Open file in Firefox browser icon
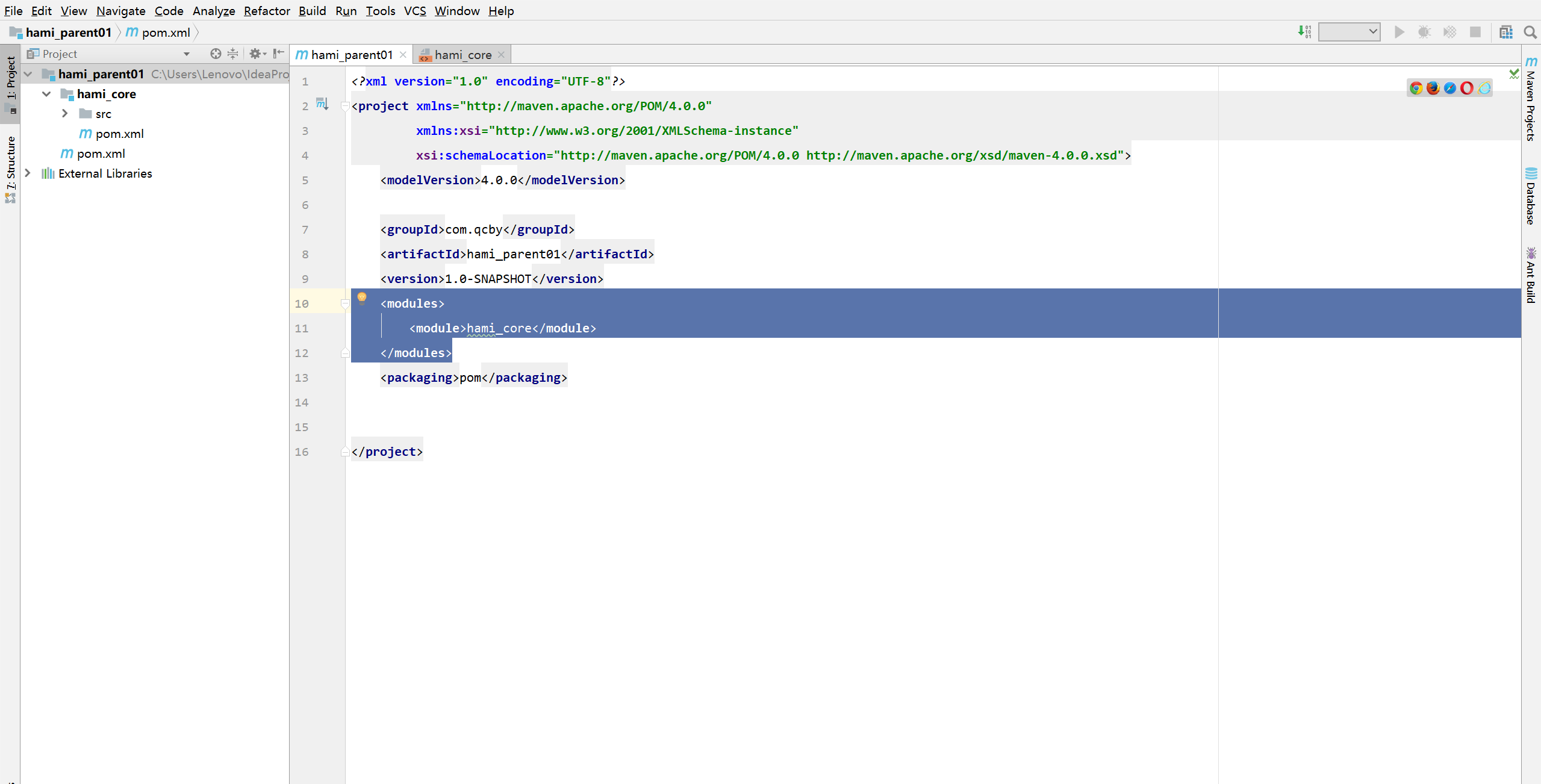 tap(1433, 88)
